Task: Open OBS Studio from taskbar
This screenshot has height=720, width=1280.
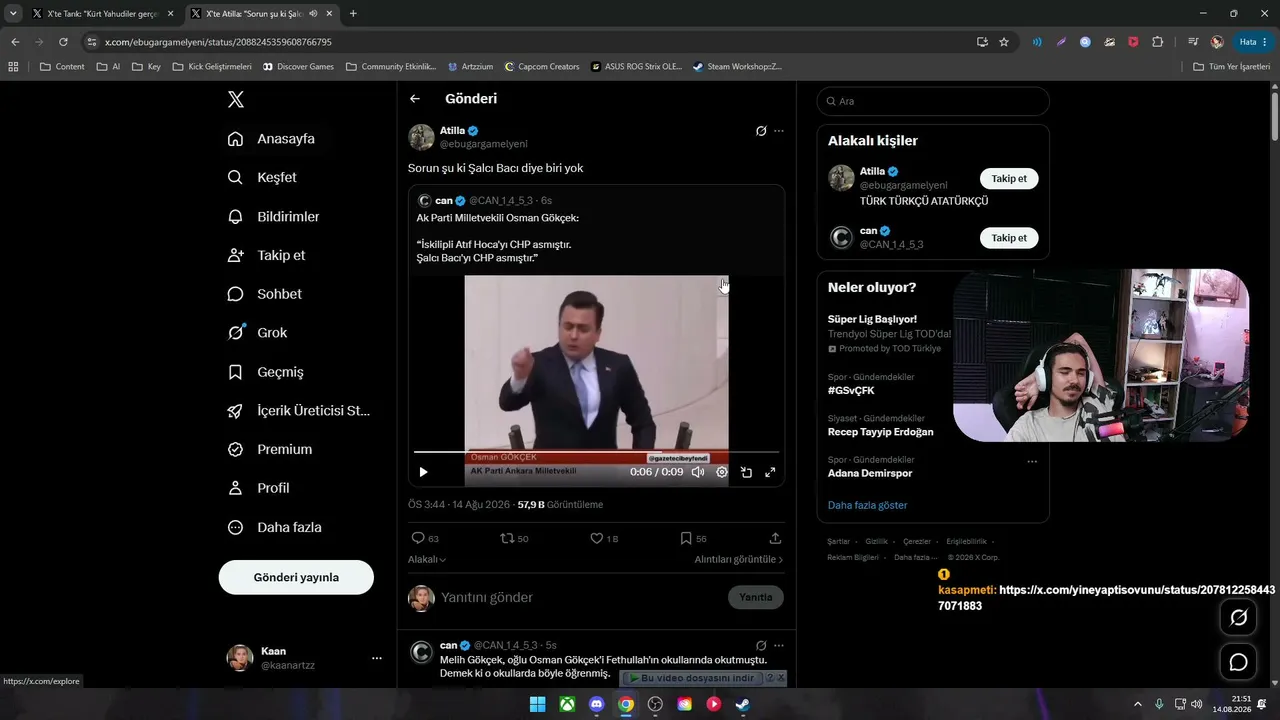Action: (x=655, y=704)
